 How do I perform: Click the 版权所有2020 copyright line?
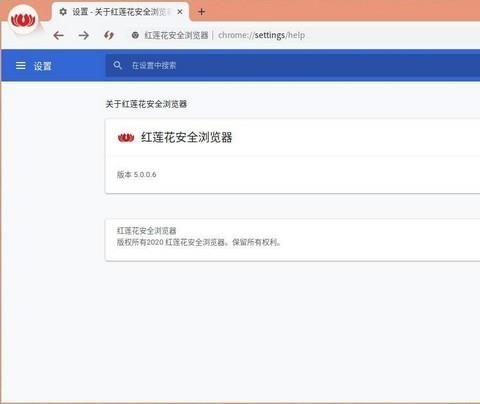click(199, 242)
